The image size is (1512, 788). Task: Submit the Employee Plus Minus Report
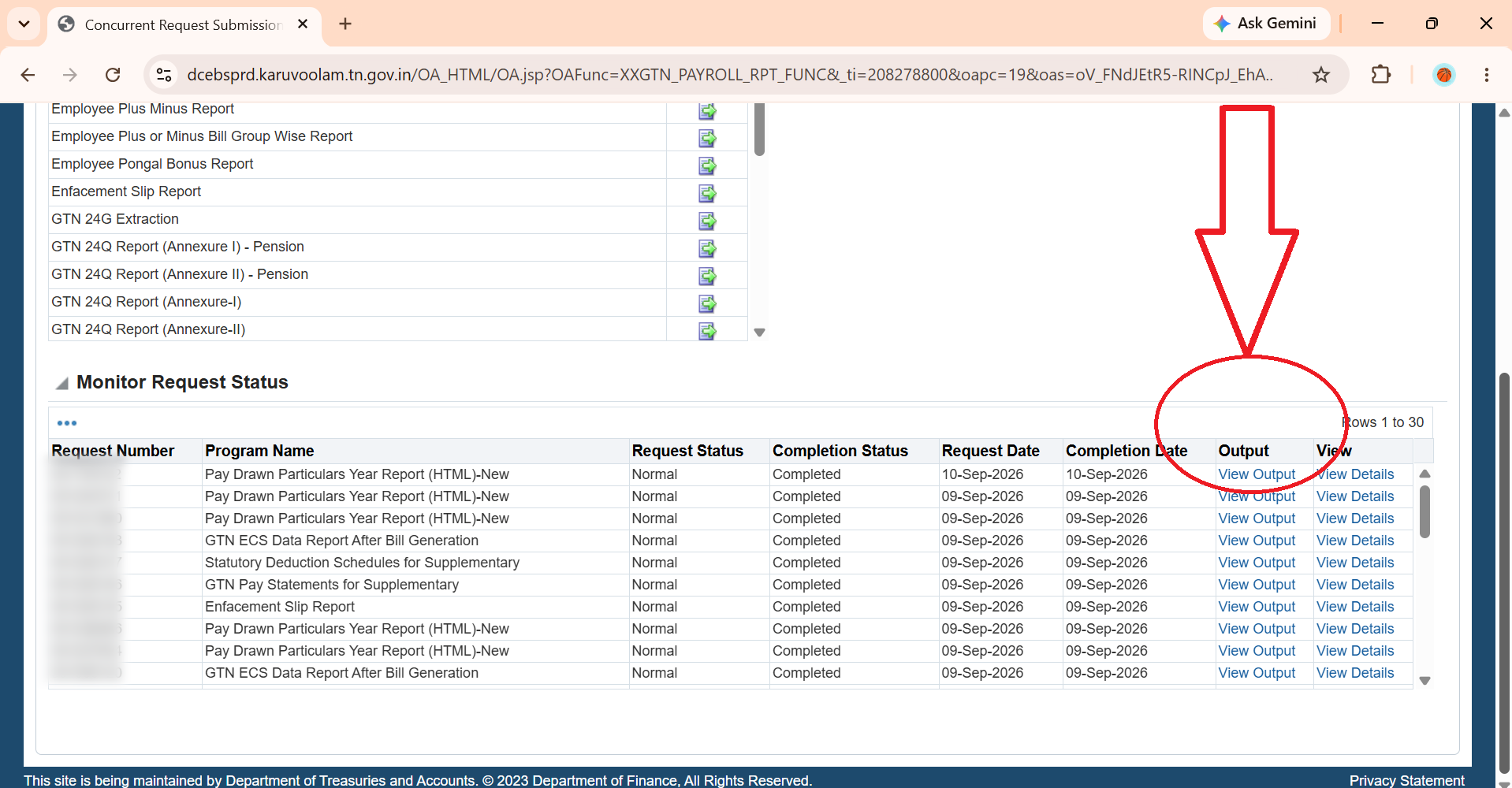click(x=707, y=111)
